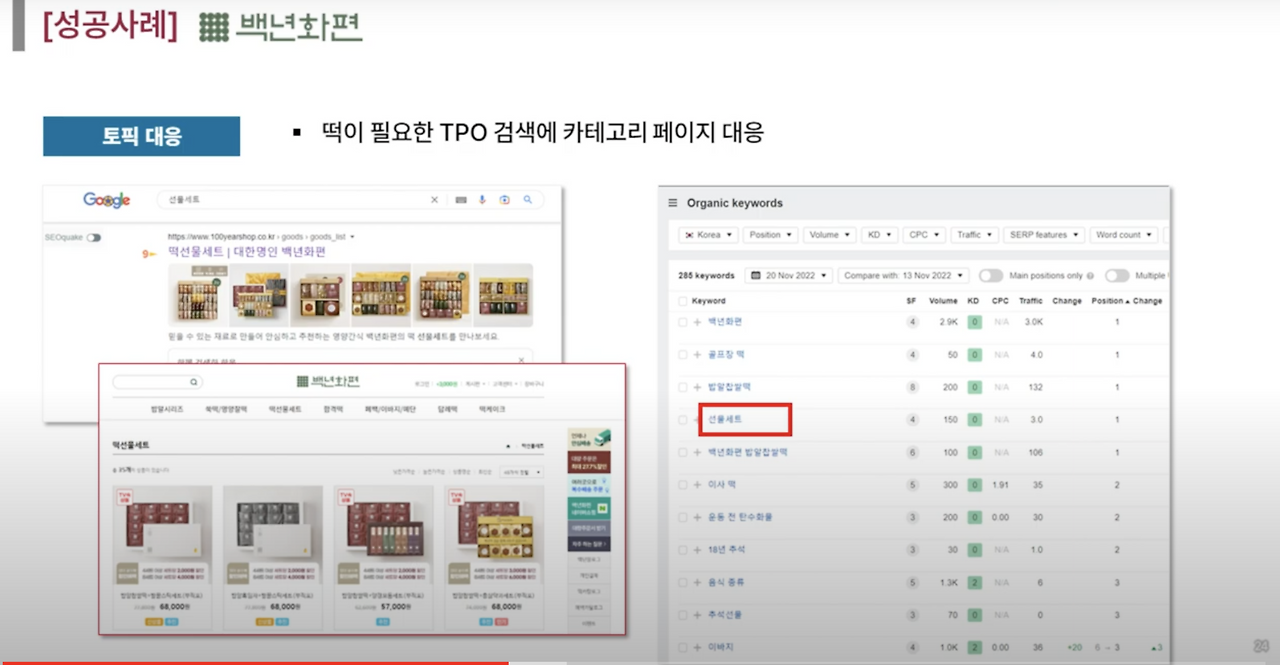Open Google result 떡선물세트 | 대한명인 백년화편
This screenshot has width=1280, height=665.
coord(246,252)
